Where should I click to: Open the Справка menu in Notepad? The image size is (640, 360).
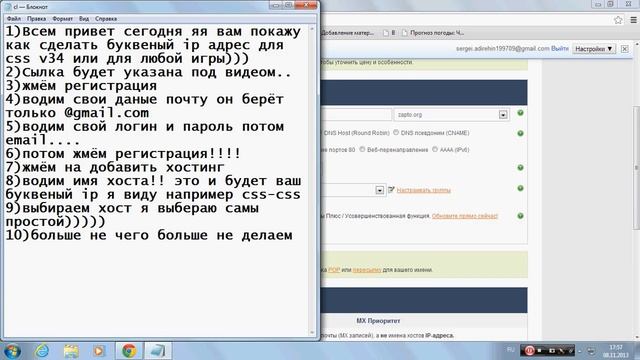tap(106, 19)
